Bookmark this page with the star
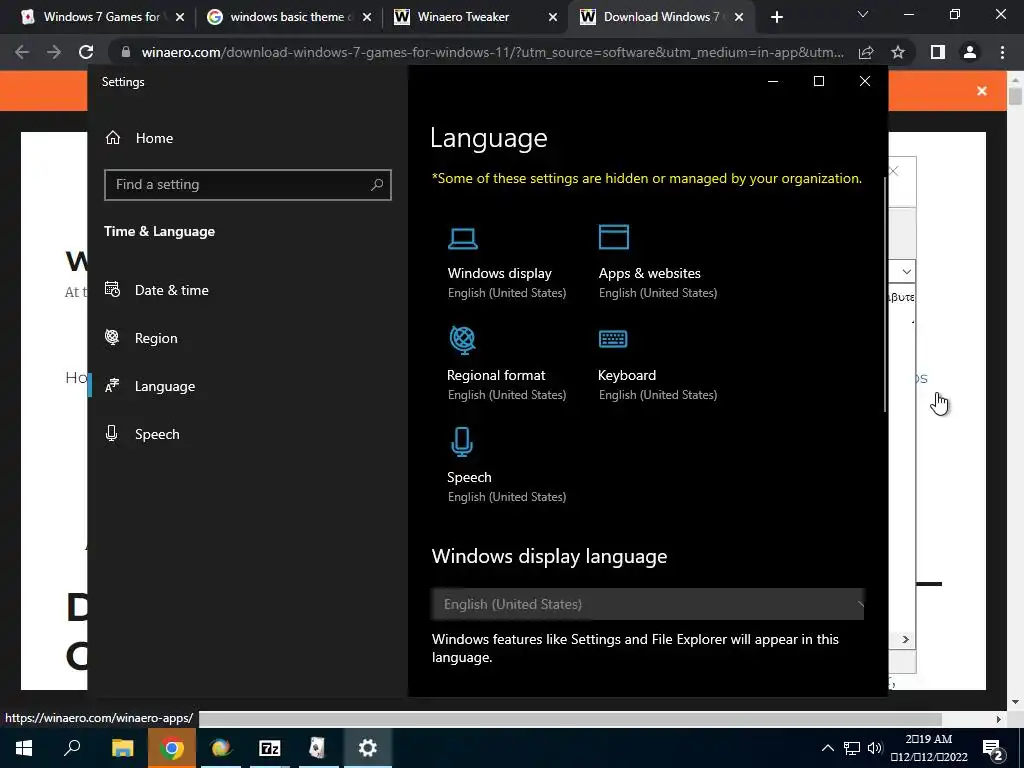This screenshot has height=768, width=1024. [x=898, y=52]
